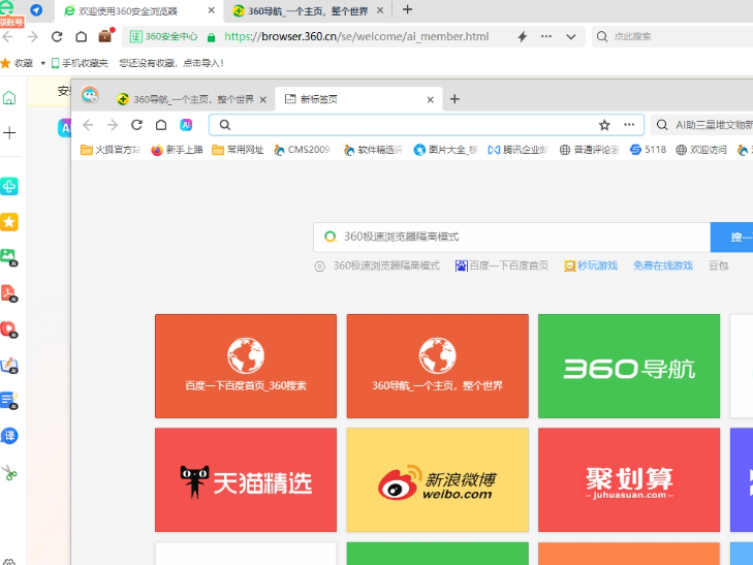Click the back arrow in the front window

(88, 125)
